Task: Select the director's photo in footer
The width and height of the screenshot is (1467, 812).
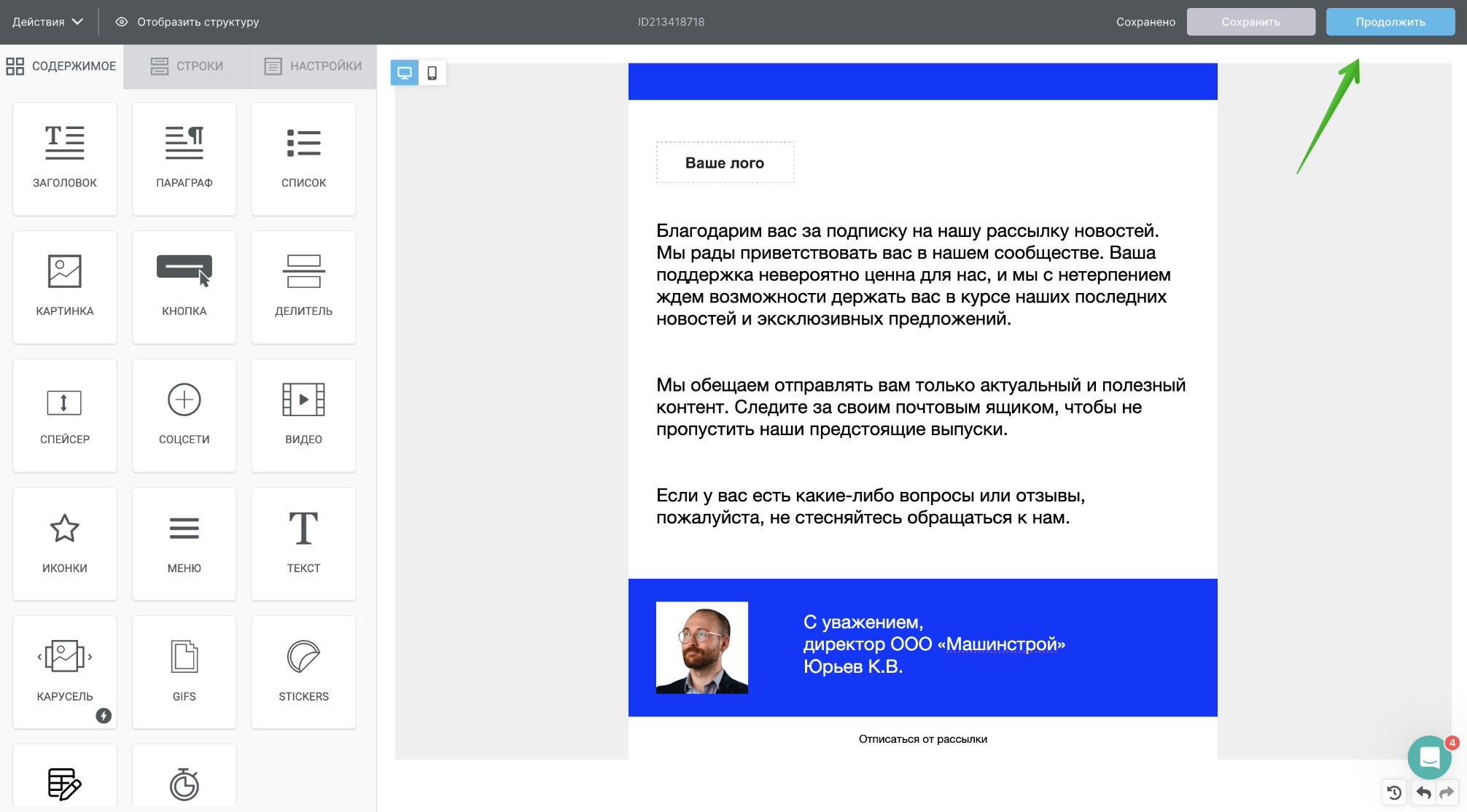Action: pos(702,647)
